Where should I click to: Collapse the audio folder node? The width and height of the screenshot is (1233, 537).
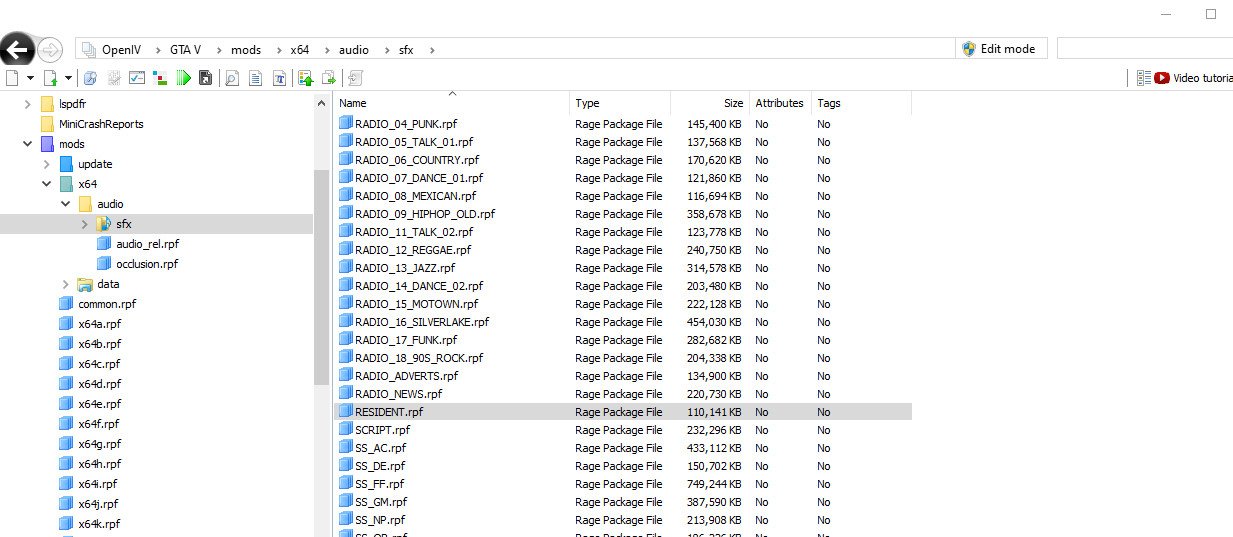tap(66, 204)
